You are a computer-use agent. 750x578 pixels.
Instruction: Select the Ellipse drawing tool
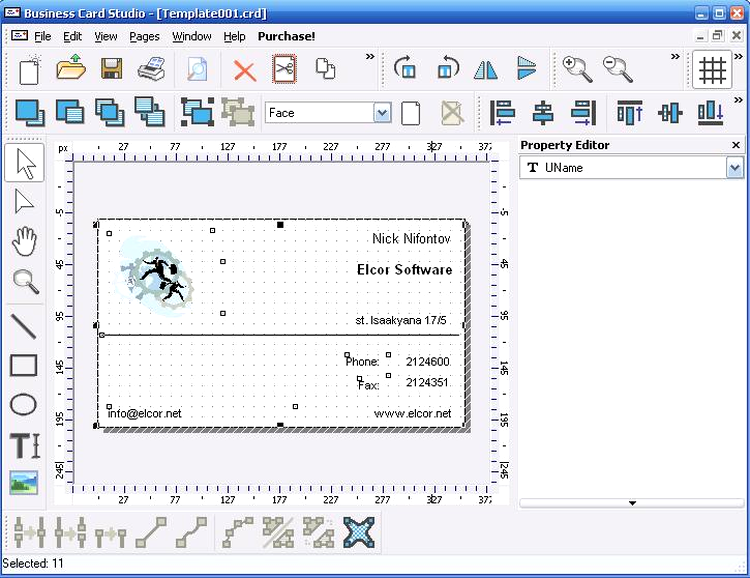pyautogui.click(x=23, y=405)
